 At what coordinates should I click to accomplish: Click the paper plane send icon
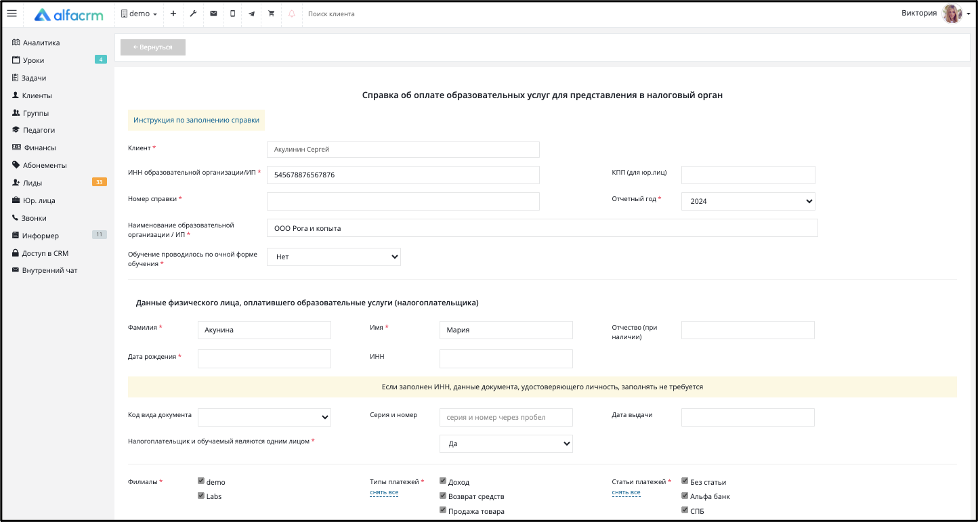coord(252,14)
